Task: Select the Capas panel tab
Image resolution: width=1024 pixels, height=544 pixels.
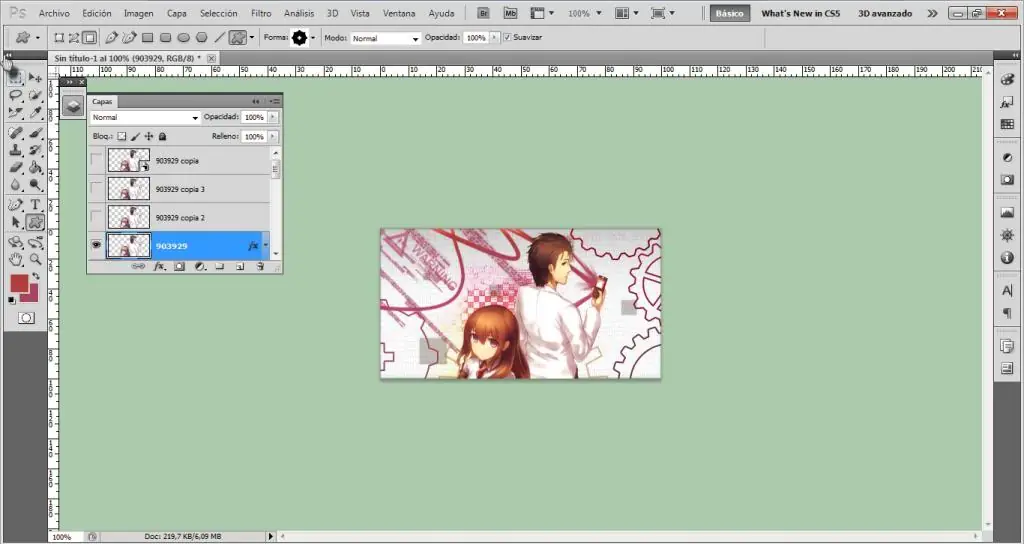Action: (x=102, y=101)
